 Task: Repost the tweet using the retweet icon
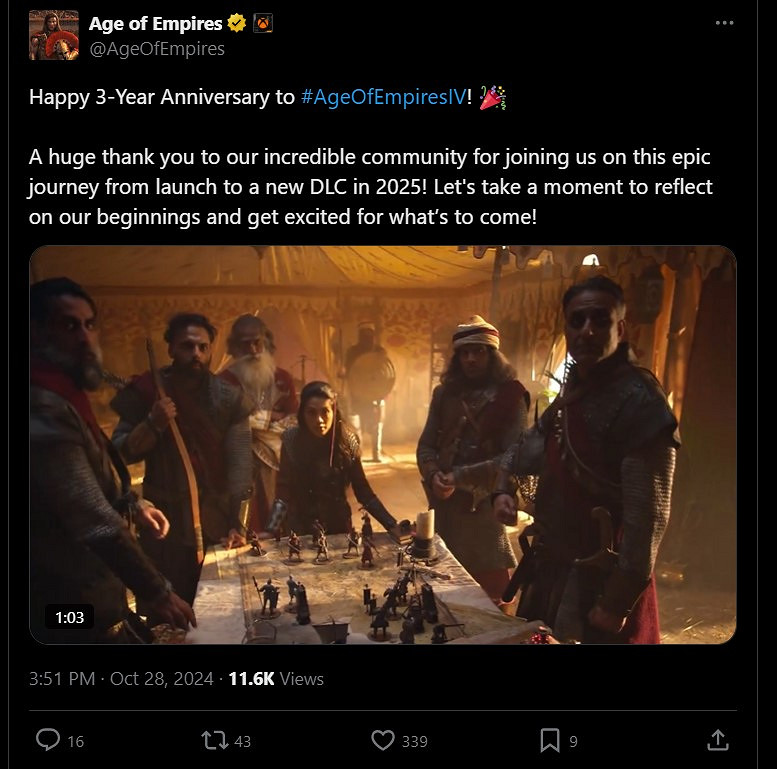[x=214, y=740]
